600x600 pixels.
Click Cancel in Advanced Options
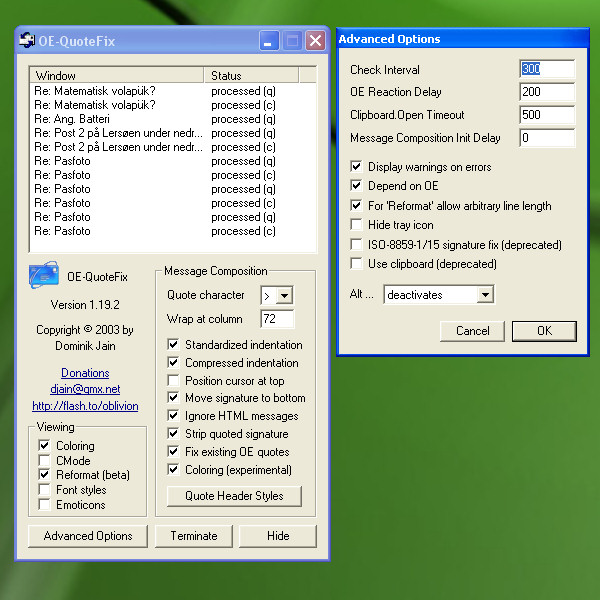pyautogui.click(x=472, y=331)
